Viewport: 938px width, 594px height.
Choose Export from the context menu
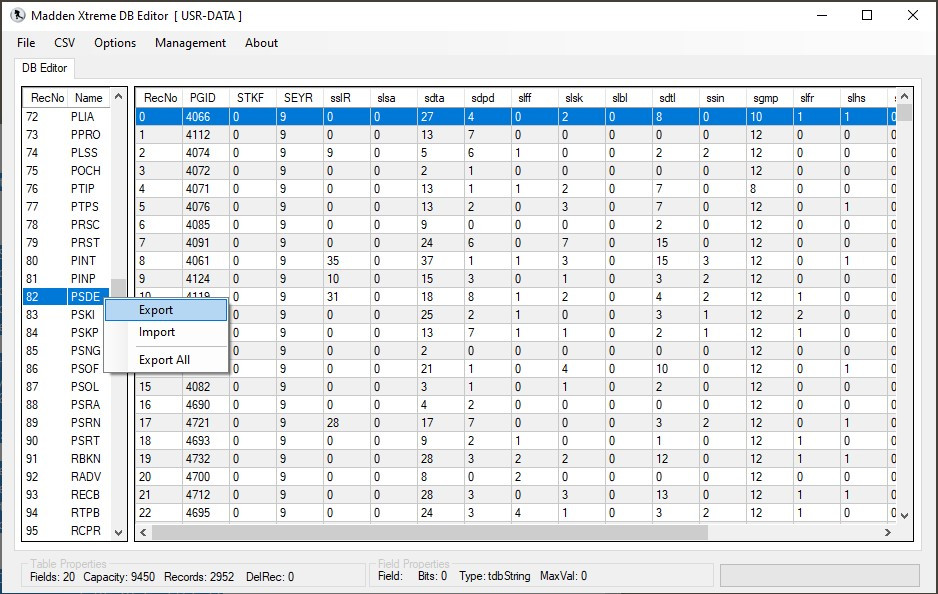(x=166, y=310)
